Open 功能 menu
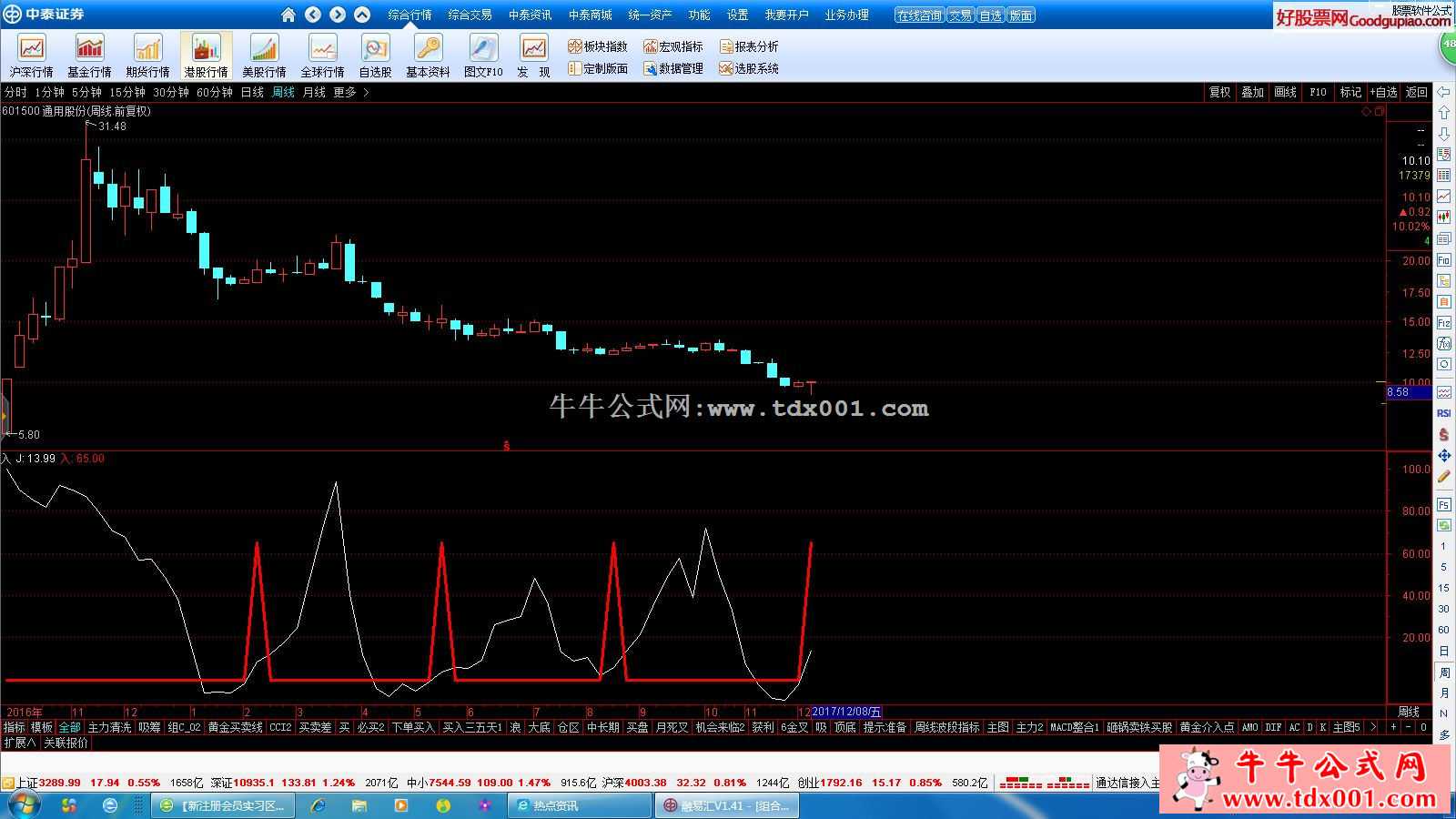 (x=699, y=15)
